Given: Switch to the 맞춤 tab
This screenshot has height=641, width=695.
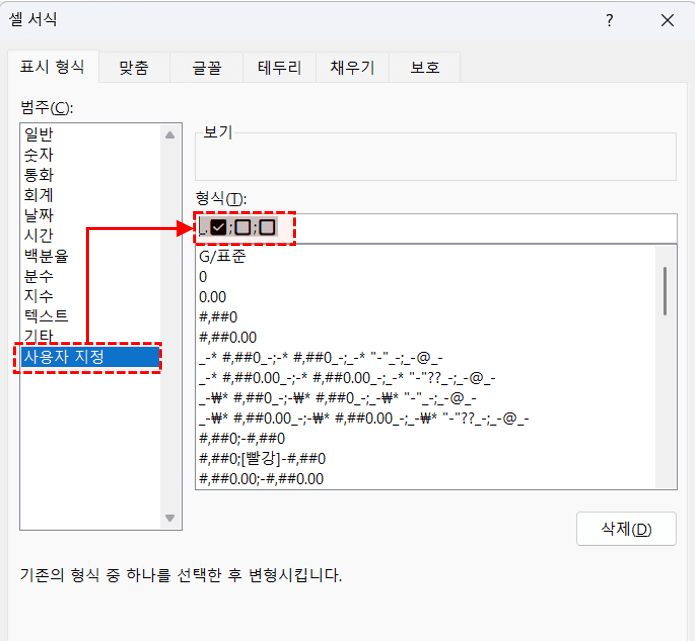Looking at the screenshot, I should click(x=134, y=68).
